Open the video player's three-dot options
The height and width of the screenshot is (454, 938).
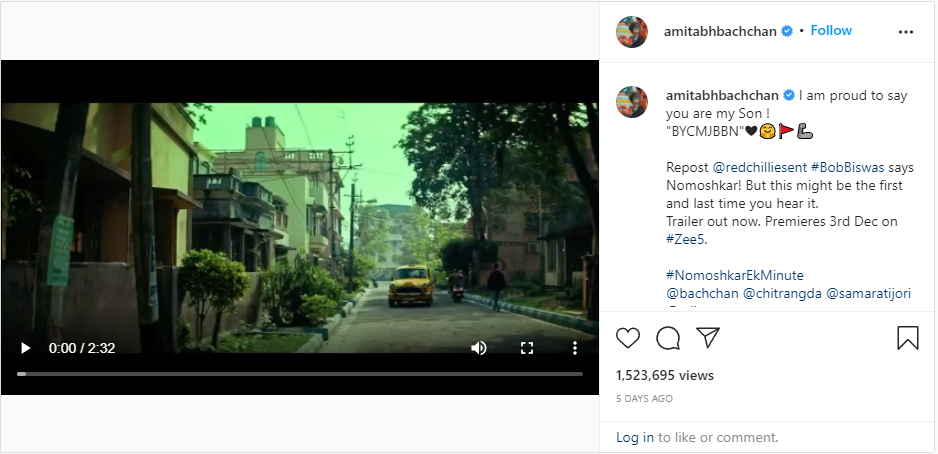[x=574, y=348]
